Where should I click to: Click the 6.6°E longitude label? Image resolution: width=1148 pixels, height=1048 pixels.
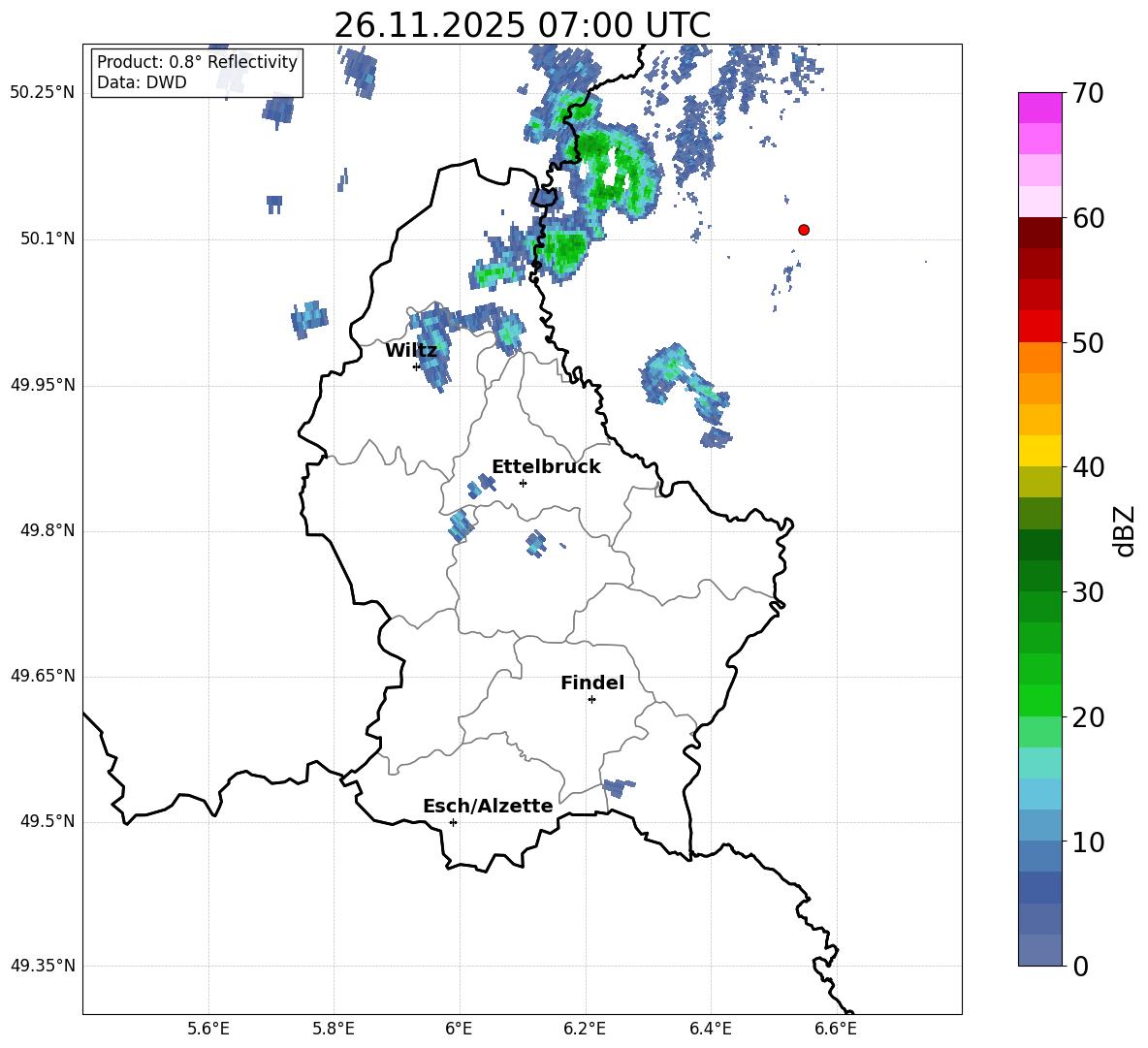tap(836, 1029)
